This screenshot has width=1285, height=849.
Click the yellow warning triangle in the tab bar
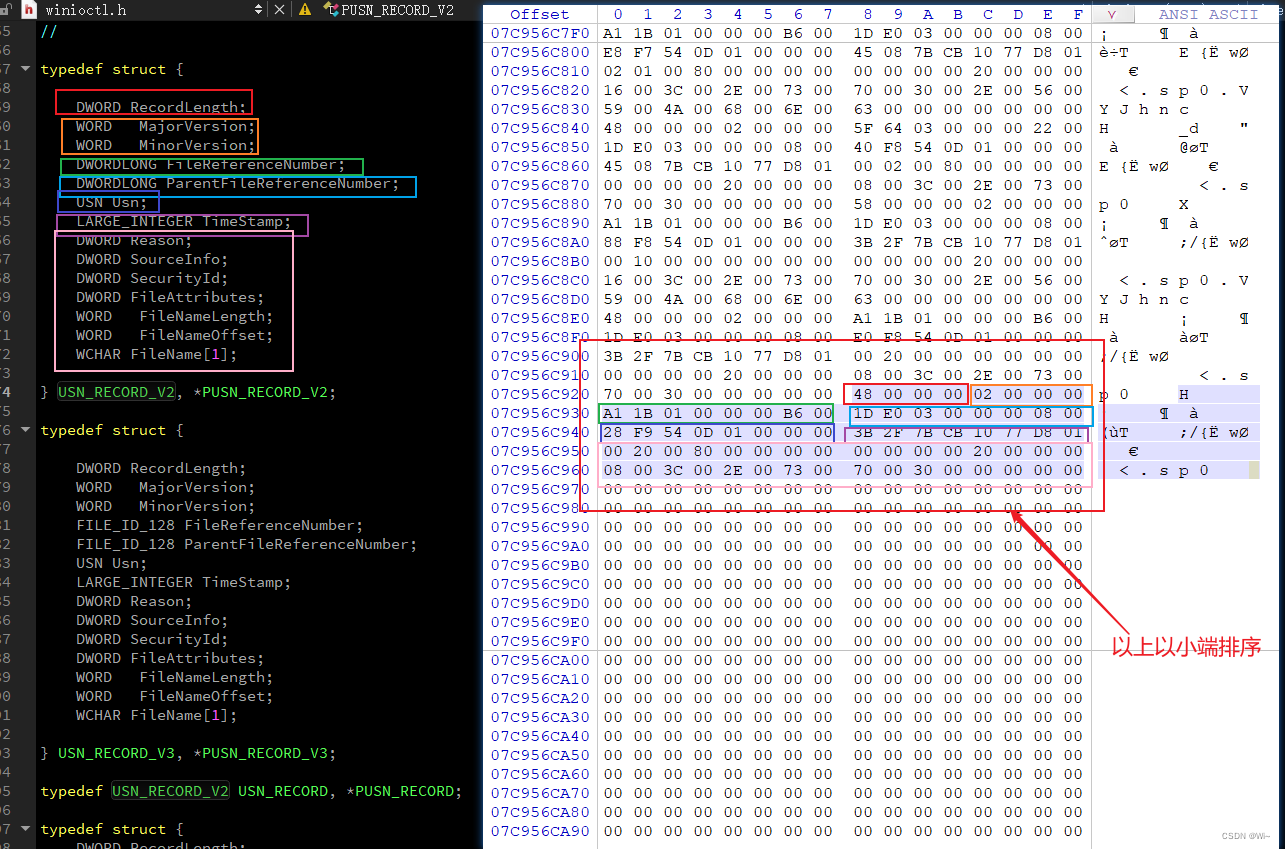click(x=305, y=9)
